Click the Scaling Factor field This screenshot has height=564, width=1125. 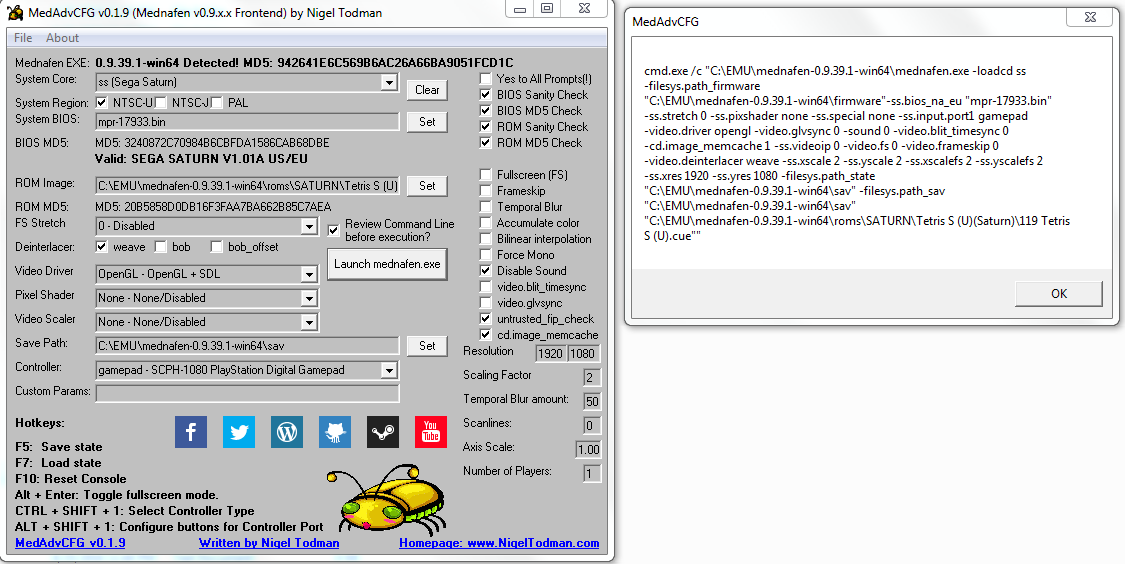point(592,377)
